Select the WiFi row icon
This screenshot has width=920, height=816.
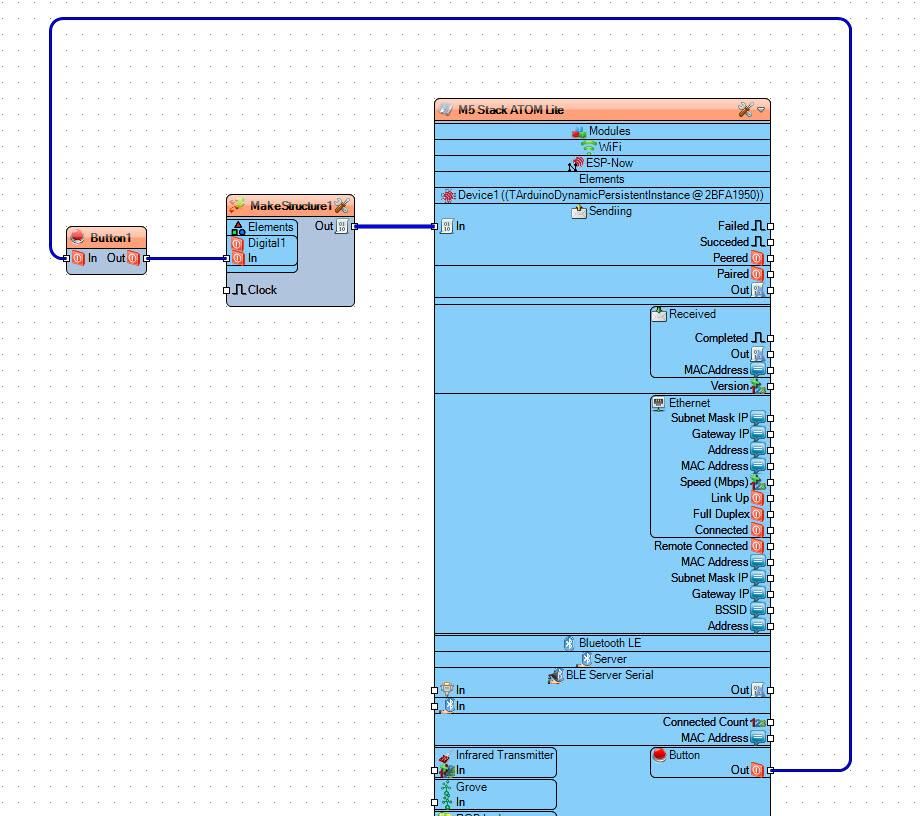point(588,147)
